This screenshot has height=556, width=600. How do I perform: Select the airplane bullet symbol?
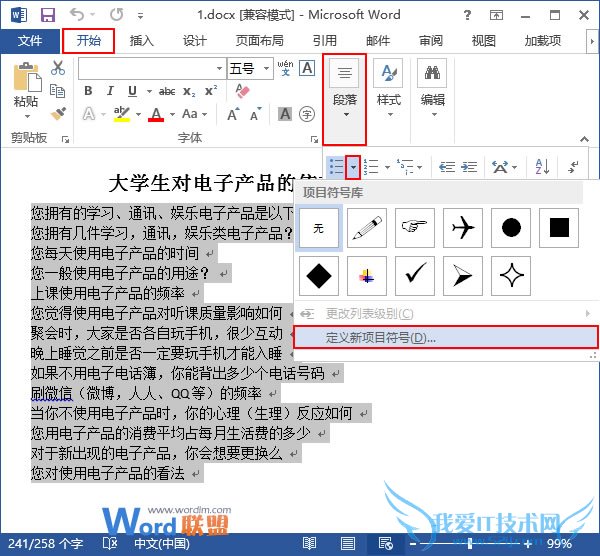(463, 228)
